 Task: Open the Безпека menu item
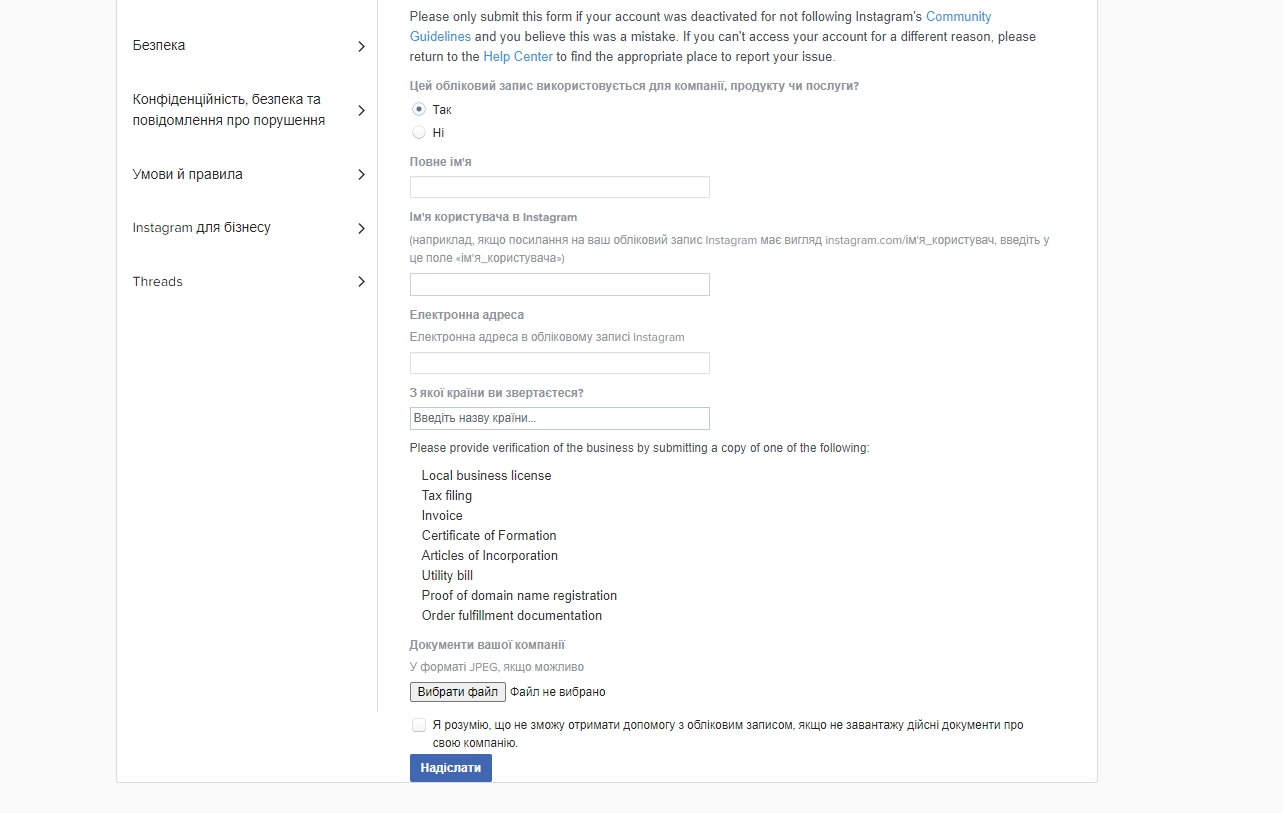(159, 46)
